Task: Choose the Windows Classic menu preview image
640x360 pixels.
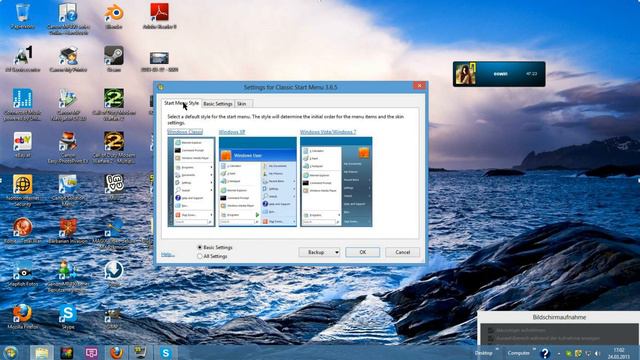Action: tap(191, 182)
